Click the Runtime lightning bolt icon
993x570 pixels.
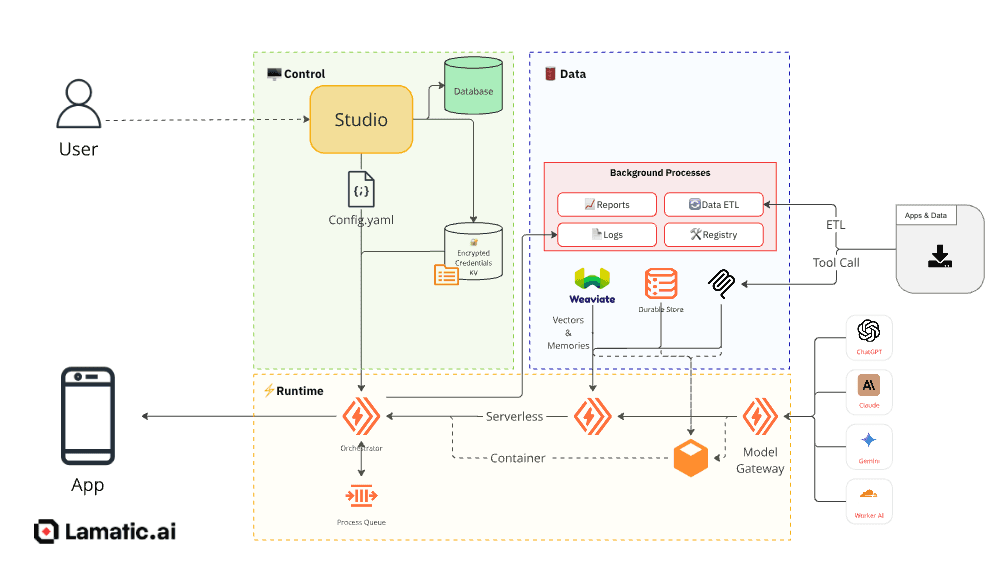(269, 390)
